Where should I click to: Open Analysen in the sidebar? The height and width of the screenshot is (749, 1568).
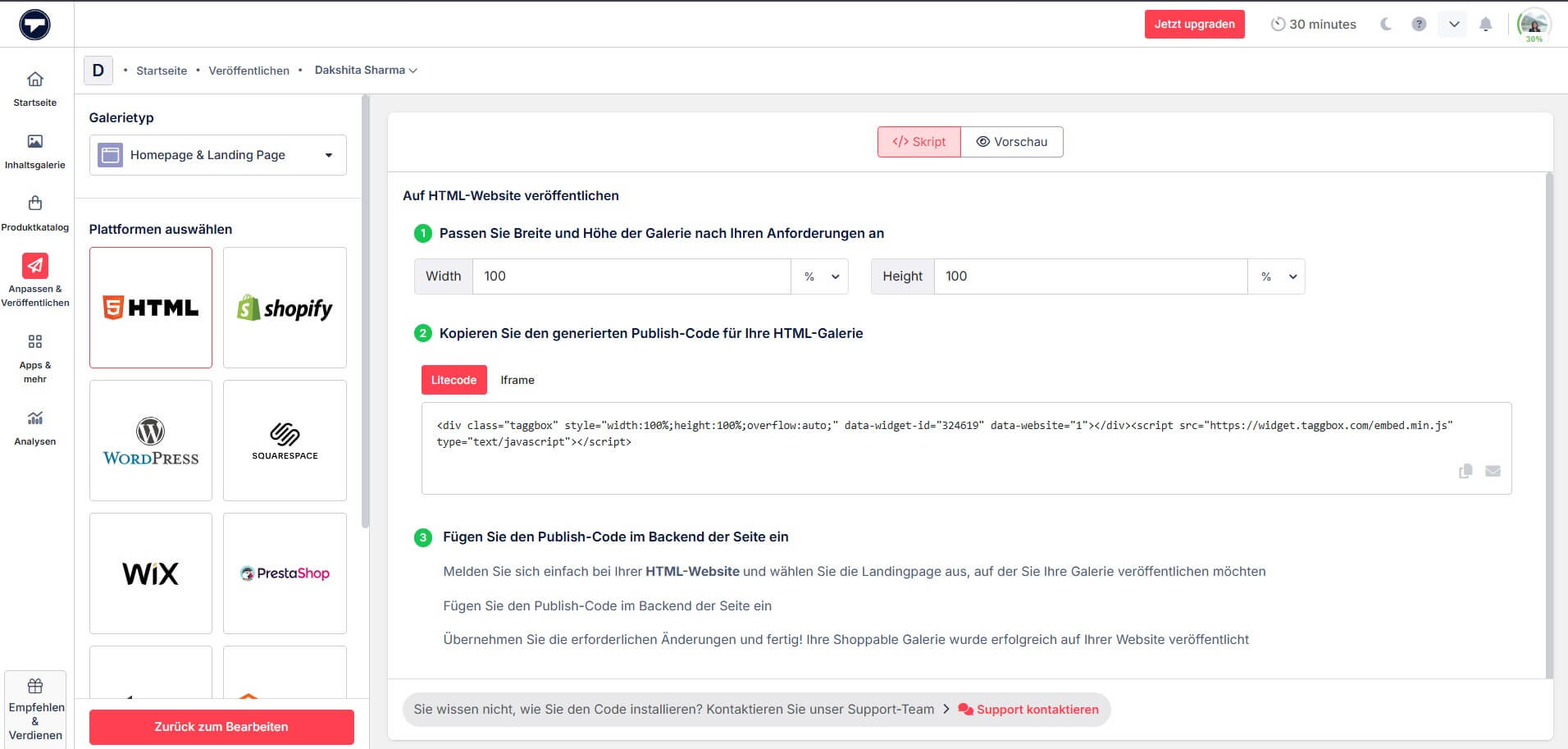(35, 428)
